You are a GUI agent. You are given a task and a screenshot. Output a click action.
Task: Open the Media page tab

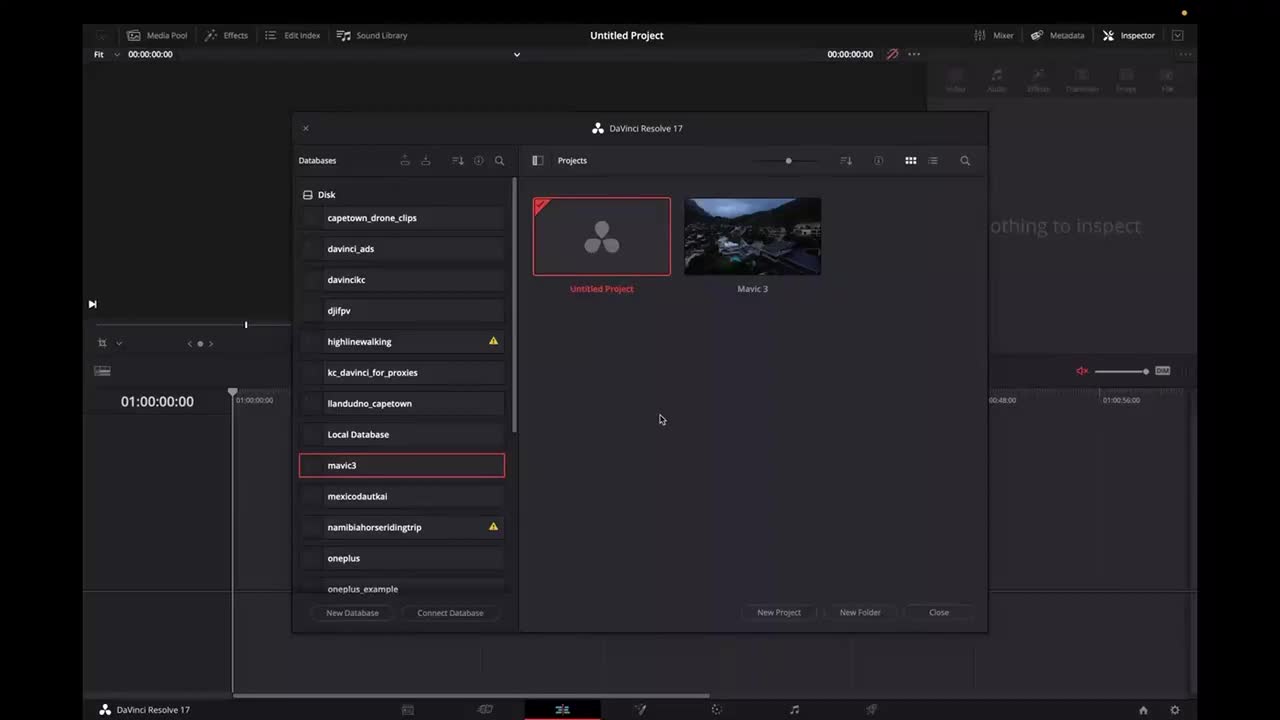(x=408, y=710)
